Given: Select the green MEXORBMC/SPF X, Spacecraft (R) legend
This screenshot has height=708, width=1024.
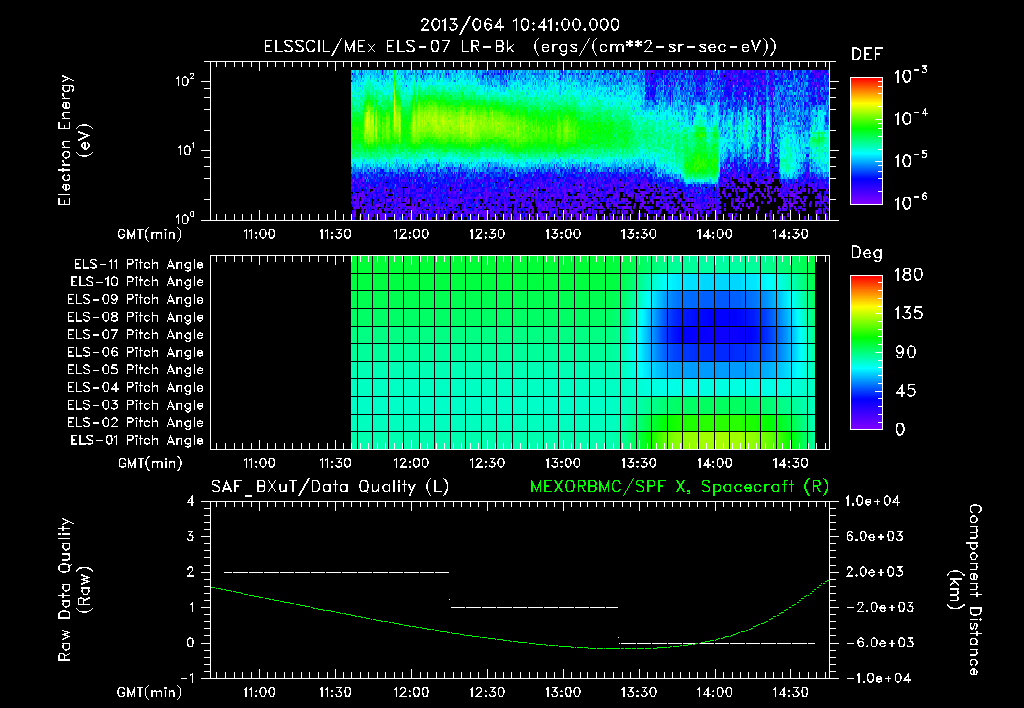Looking at the screenshot, I should [x=679, y=487].
